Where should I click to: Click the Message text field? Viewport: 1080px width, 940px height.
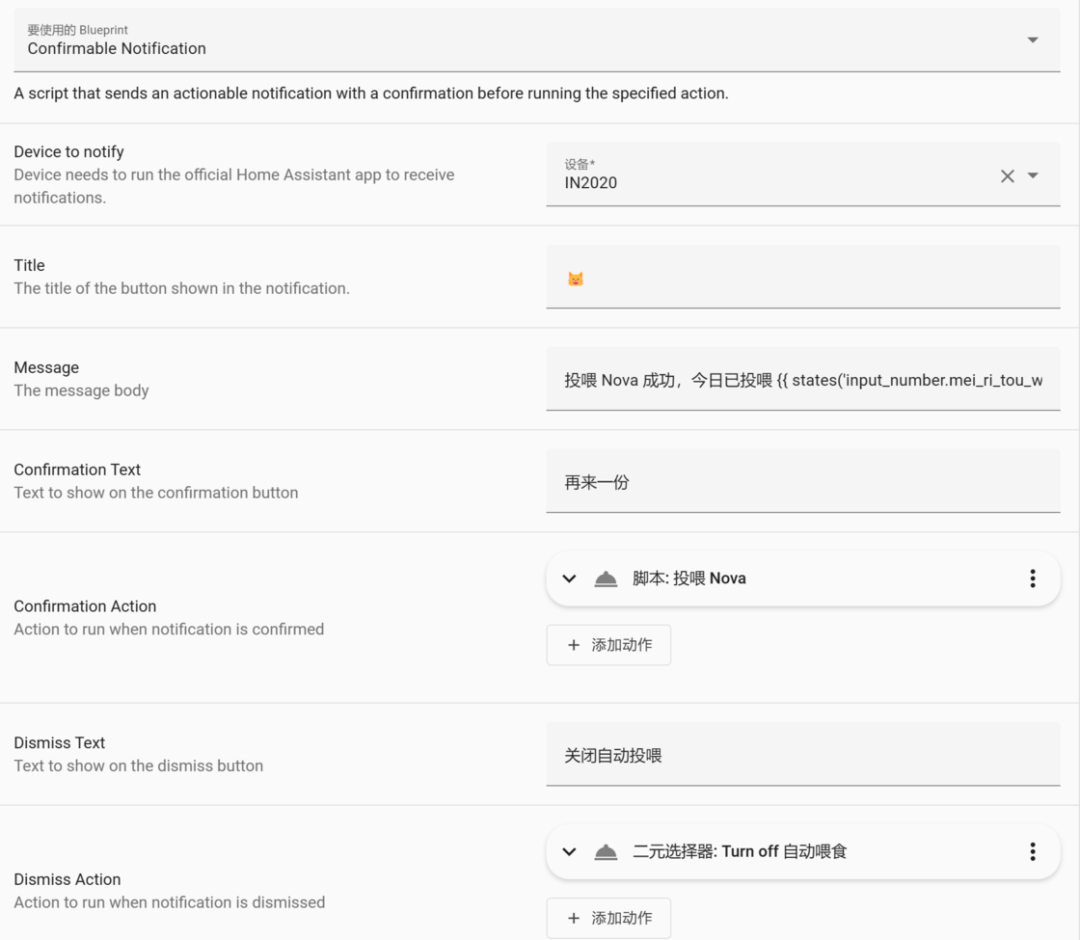pos(802,380)
